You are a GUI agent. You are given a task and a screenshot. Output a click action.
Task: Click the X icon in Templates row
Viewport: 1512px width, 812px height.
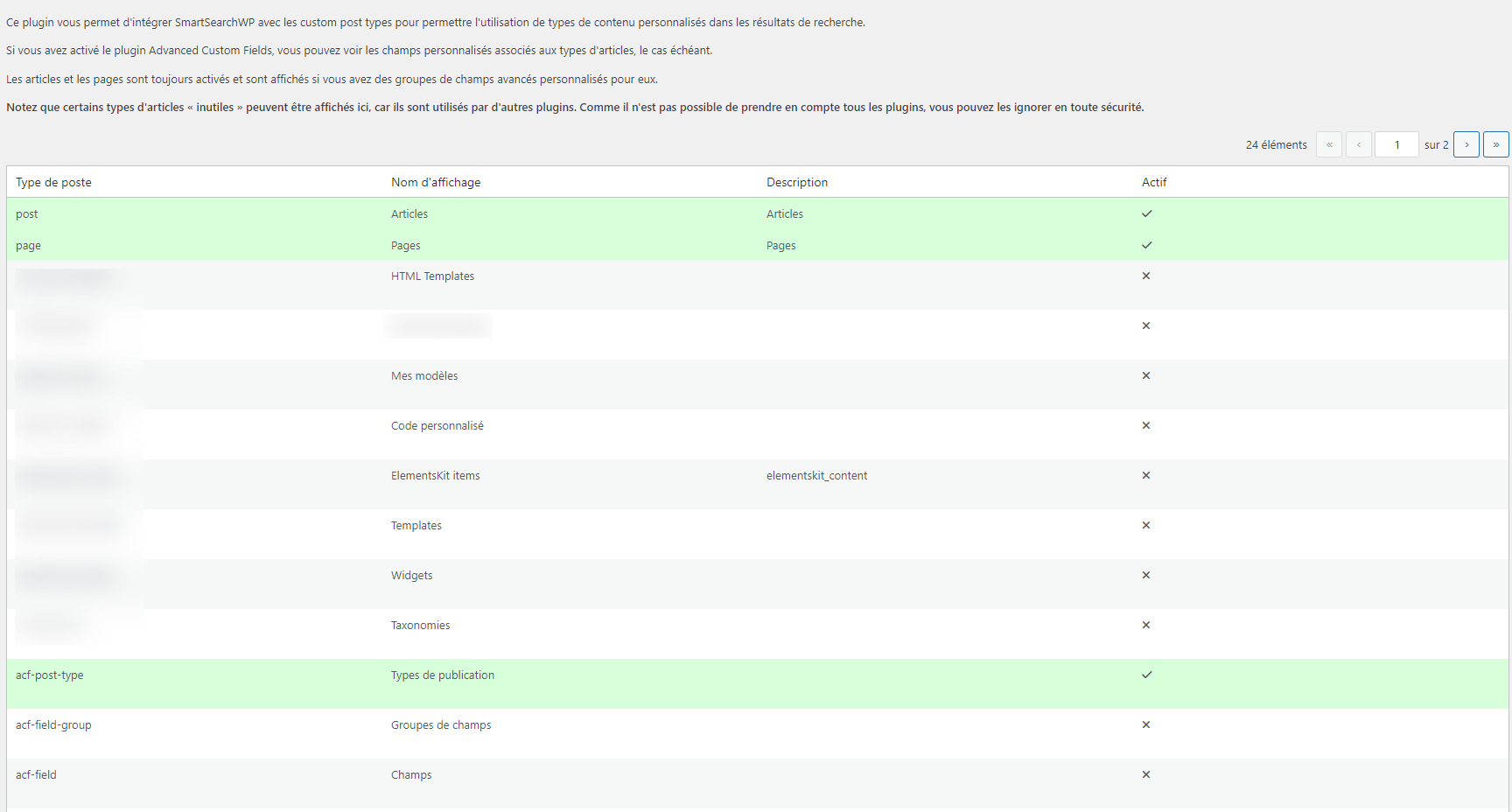click(x=1146, y=525)
